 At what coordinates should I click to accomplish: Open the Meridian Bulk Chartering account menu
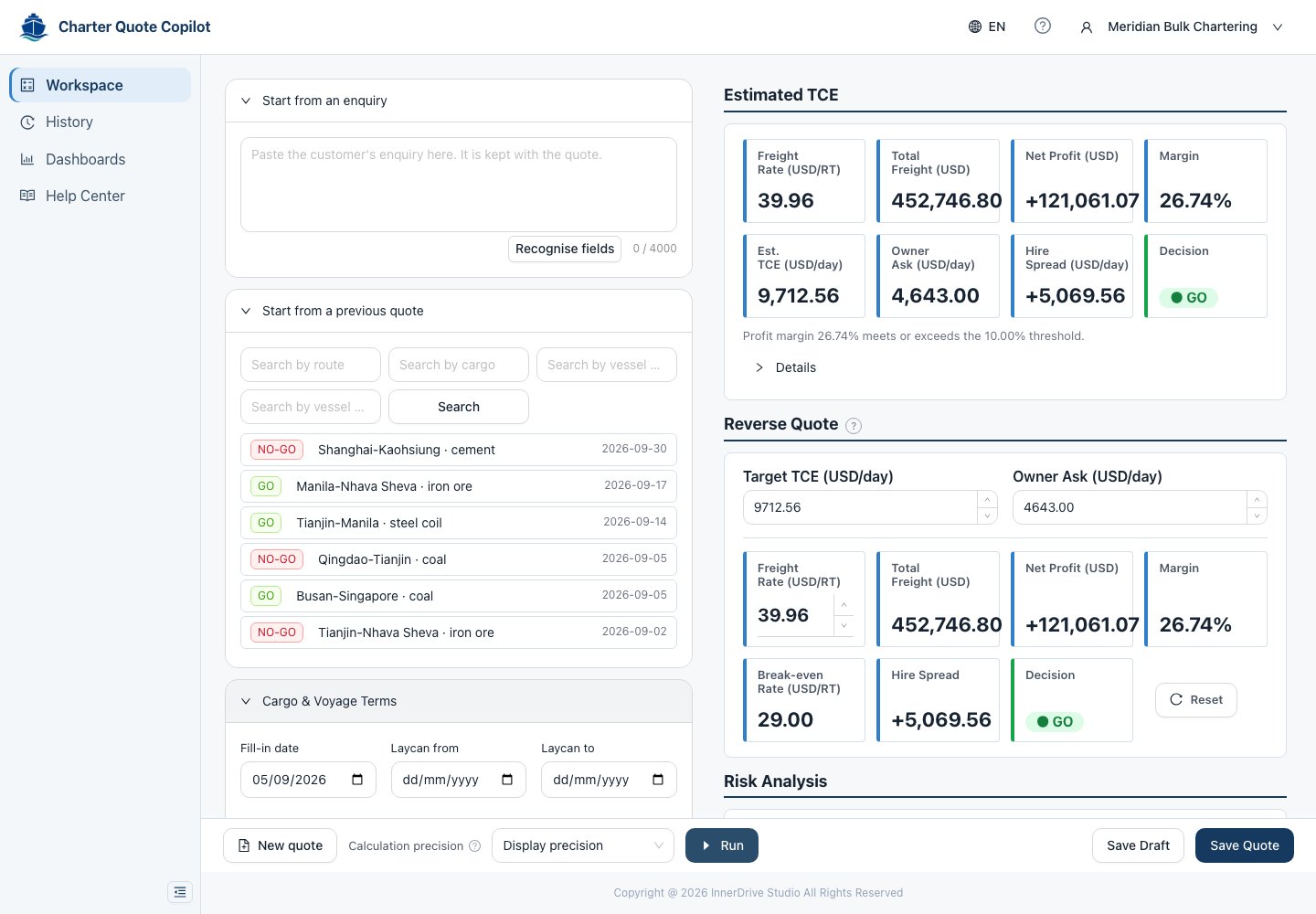1182,27
